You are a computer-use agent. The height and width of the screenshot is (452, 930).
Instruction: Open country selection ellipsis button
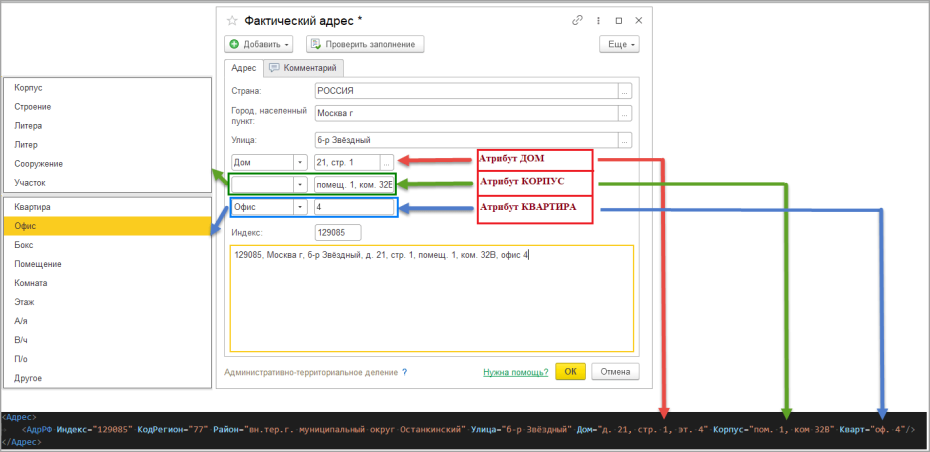625,92
